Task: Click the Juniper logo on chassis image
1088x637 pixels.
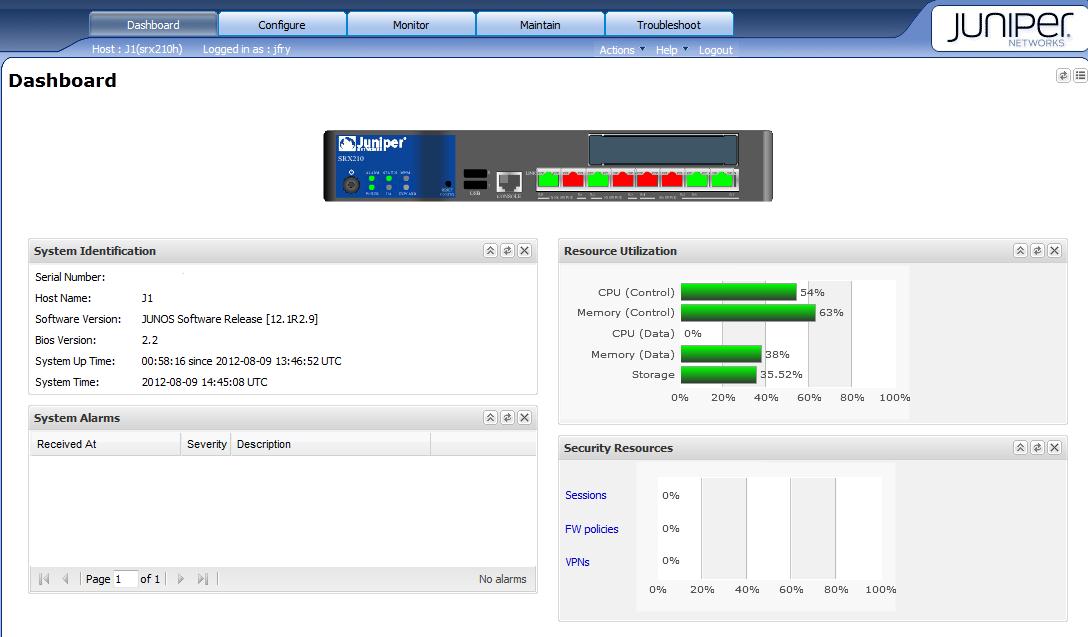Action: pyautogui.click(x=372, y=144)
